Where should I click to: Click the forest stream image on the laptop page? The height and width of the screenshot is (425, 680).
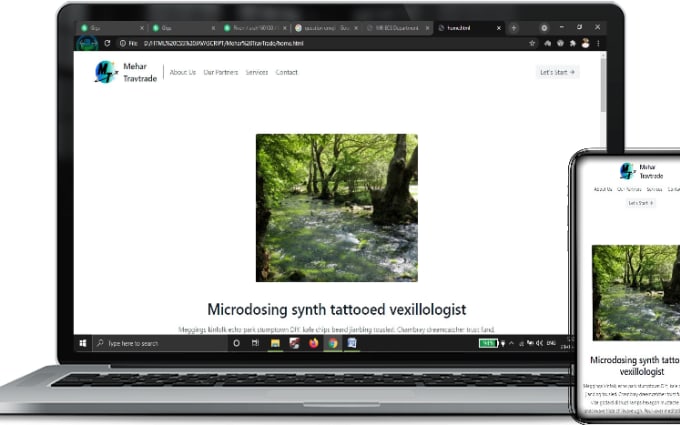pos(337,208)
